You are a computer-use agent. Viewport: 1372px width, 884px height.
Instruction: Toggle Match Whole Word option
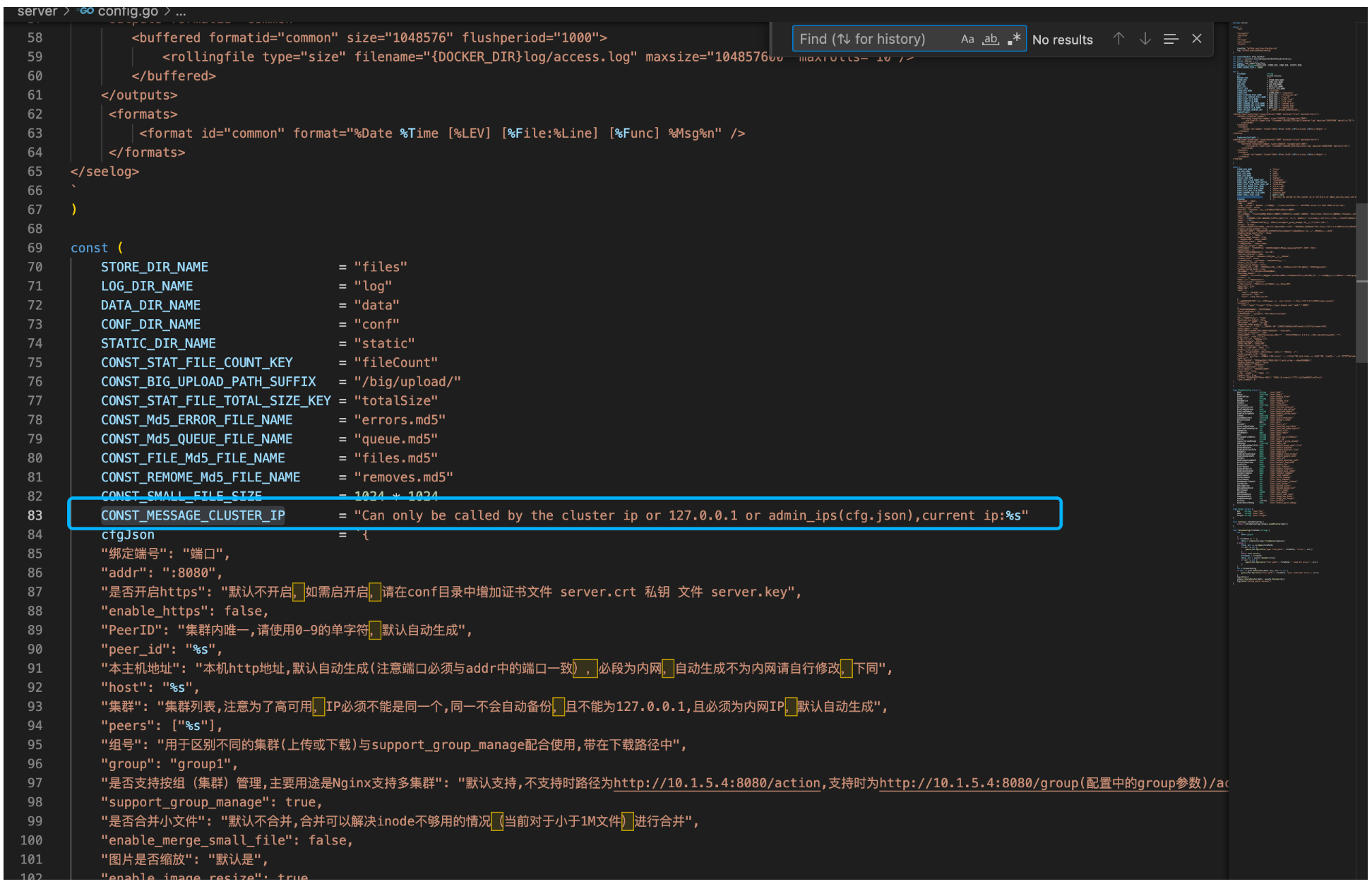[991, 40]
